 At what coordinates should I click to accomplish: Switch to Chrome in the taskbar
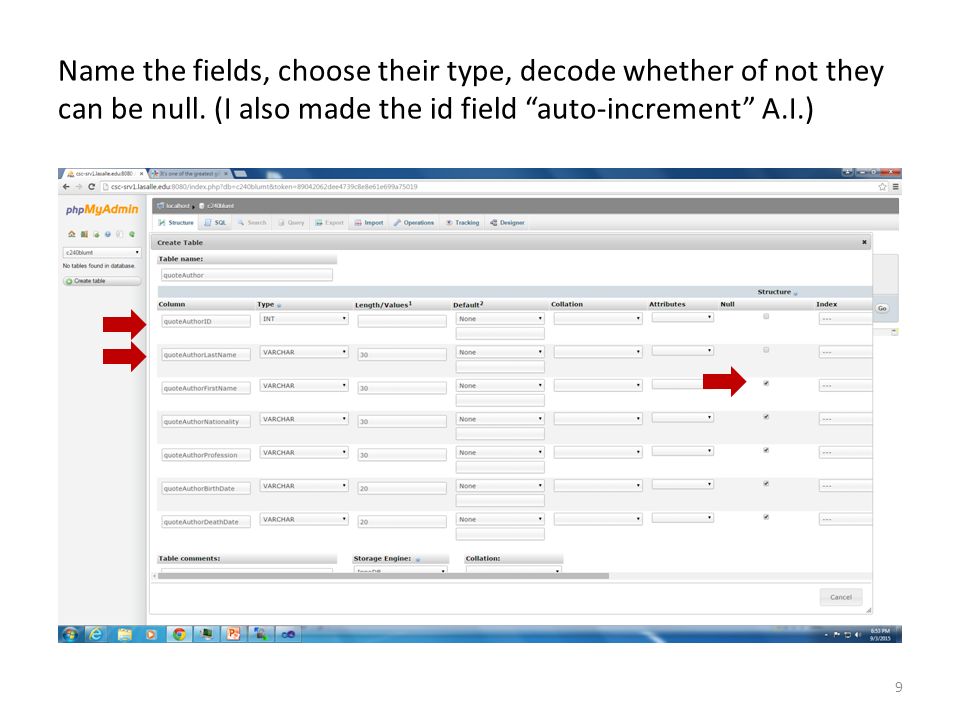pyautogui.click(x=179, y=634)
